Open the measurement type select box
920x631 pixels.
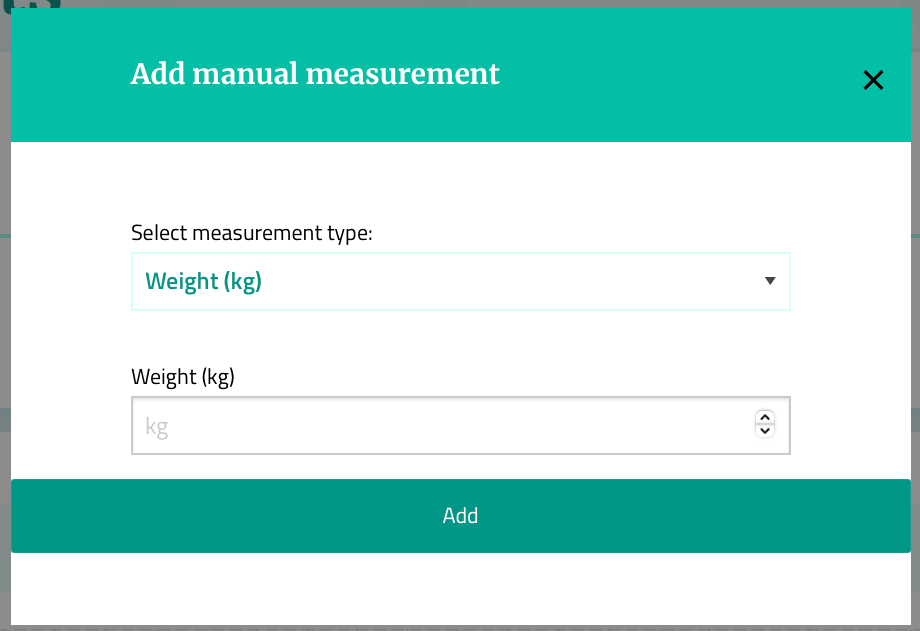tap(460, 281)
